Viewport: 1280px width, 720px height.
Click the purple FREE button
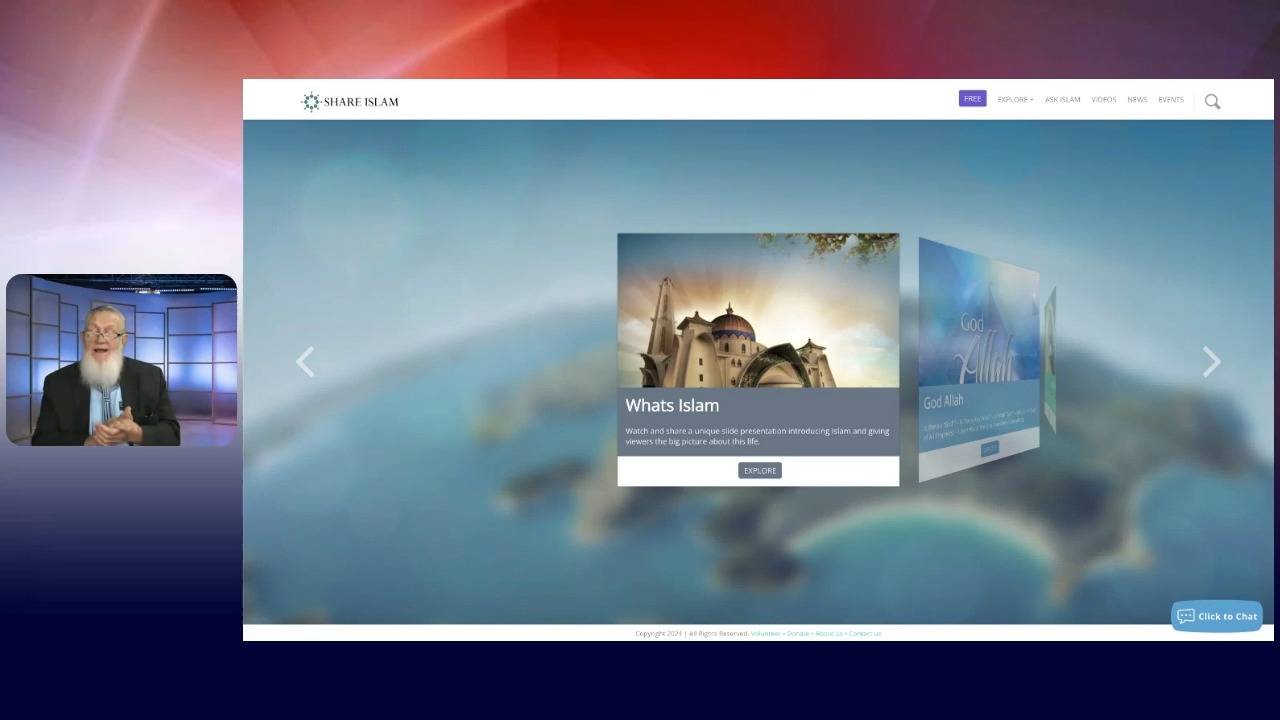point(972,98)
